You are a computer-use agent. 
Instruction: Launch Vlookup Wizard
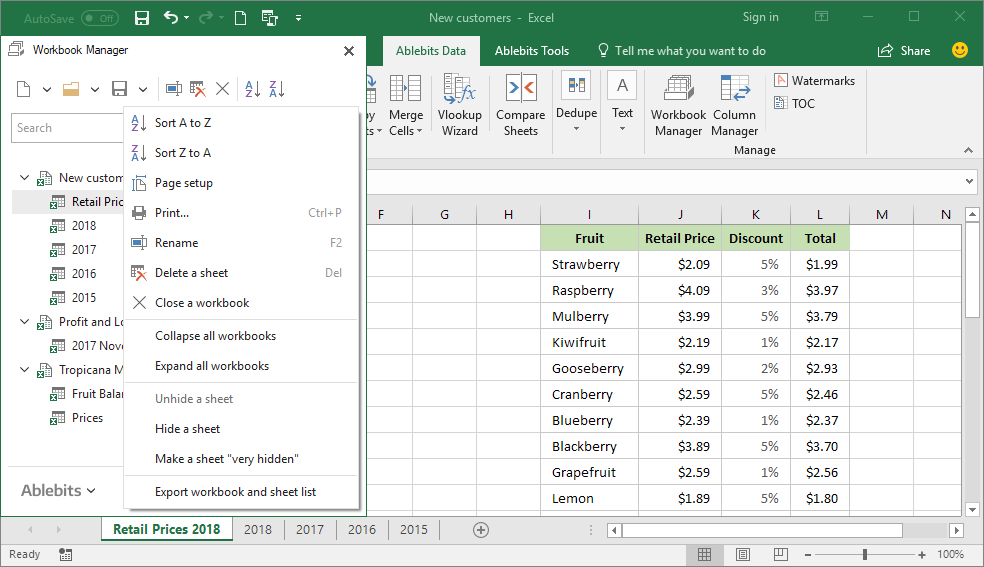tap(460, 105)
